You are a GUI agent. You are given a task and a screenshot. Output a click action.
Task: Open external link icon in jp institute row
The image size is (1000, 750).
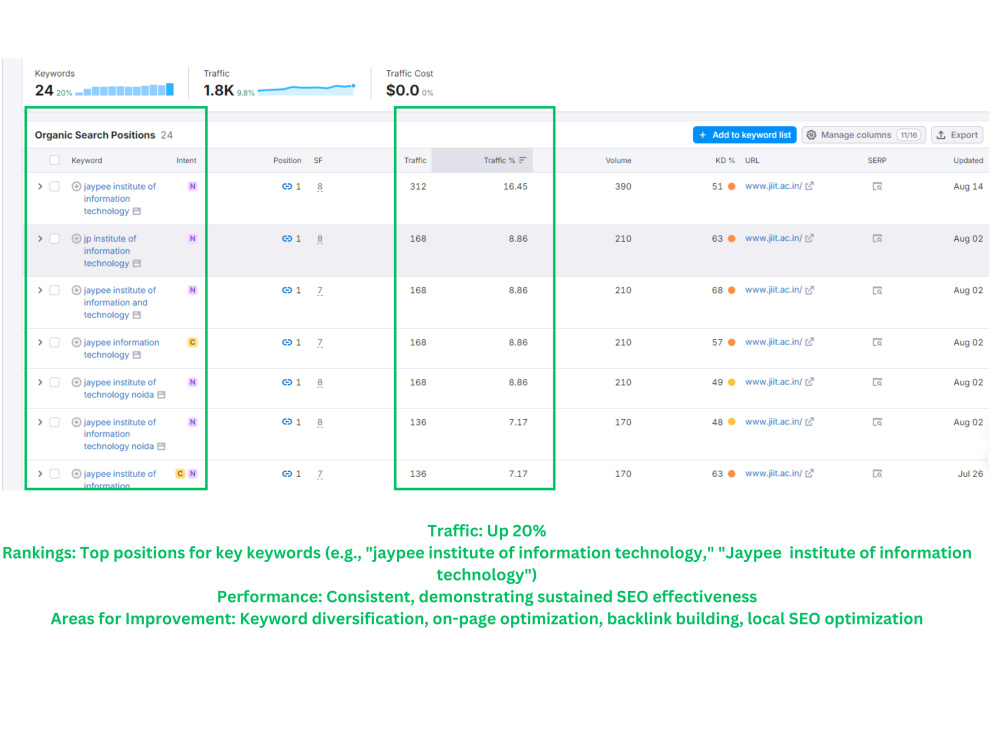coord(809,239)
